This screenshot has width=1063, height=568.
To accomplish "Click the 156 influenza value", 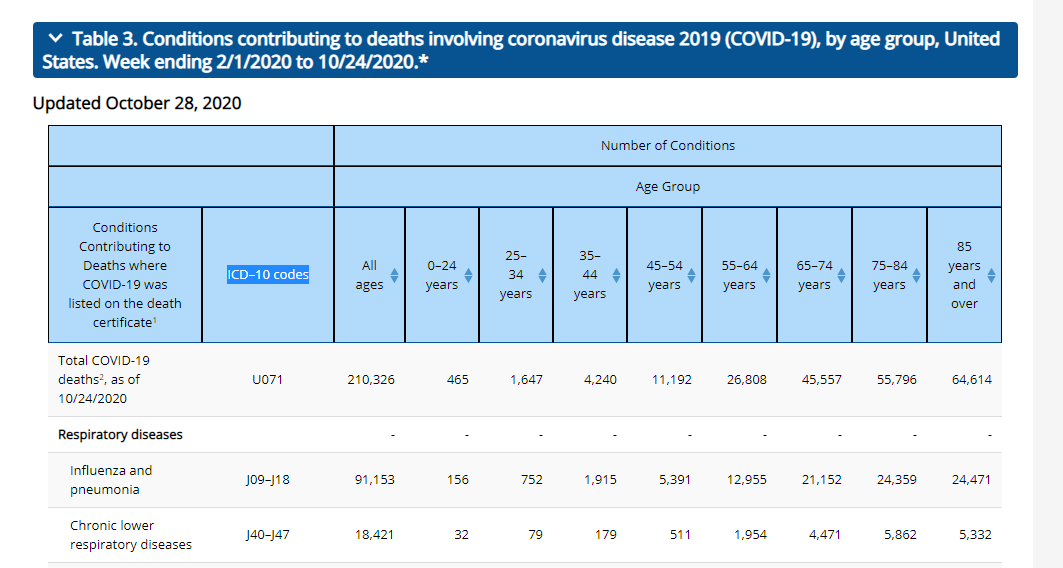I will [458, 480].
